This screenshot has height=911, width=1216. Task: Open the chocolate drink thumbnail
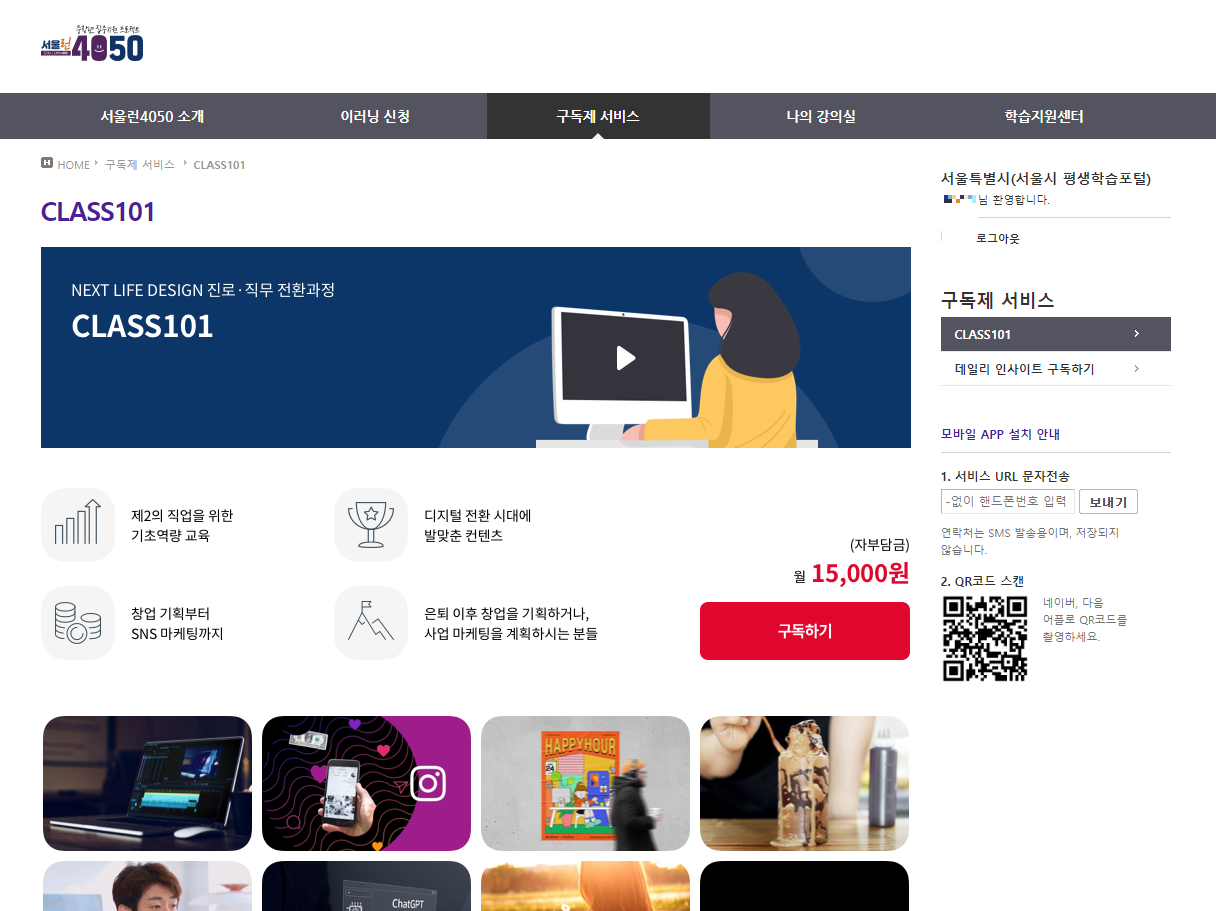[x=804, y=783]
